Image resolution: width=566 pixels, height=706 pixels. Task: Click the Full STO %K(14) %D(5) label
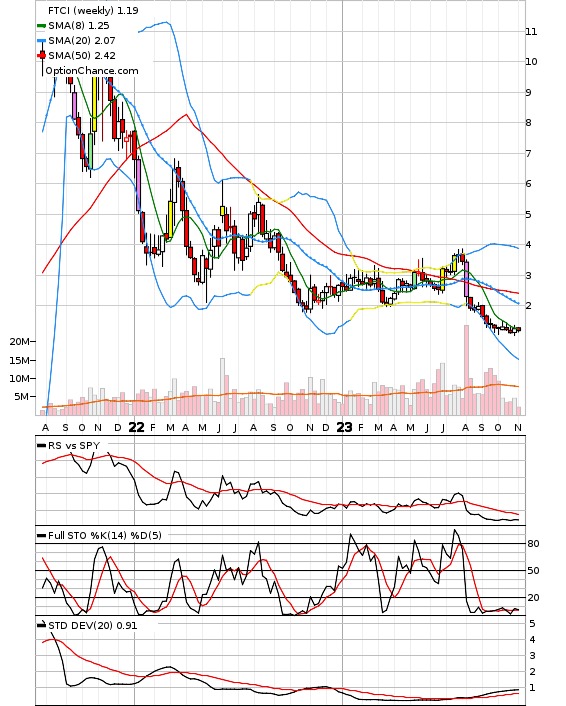pyautogui.click(x=105, y=535)
